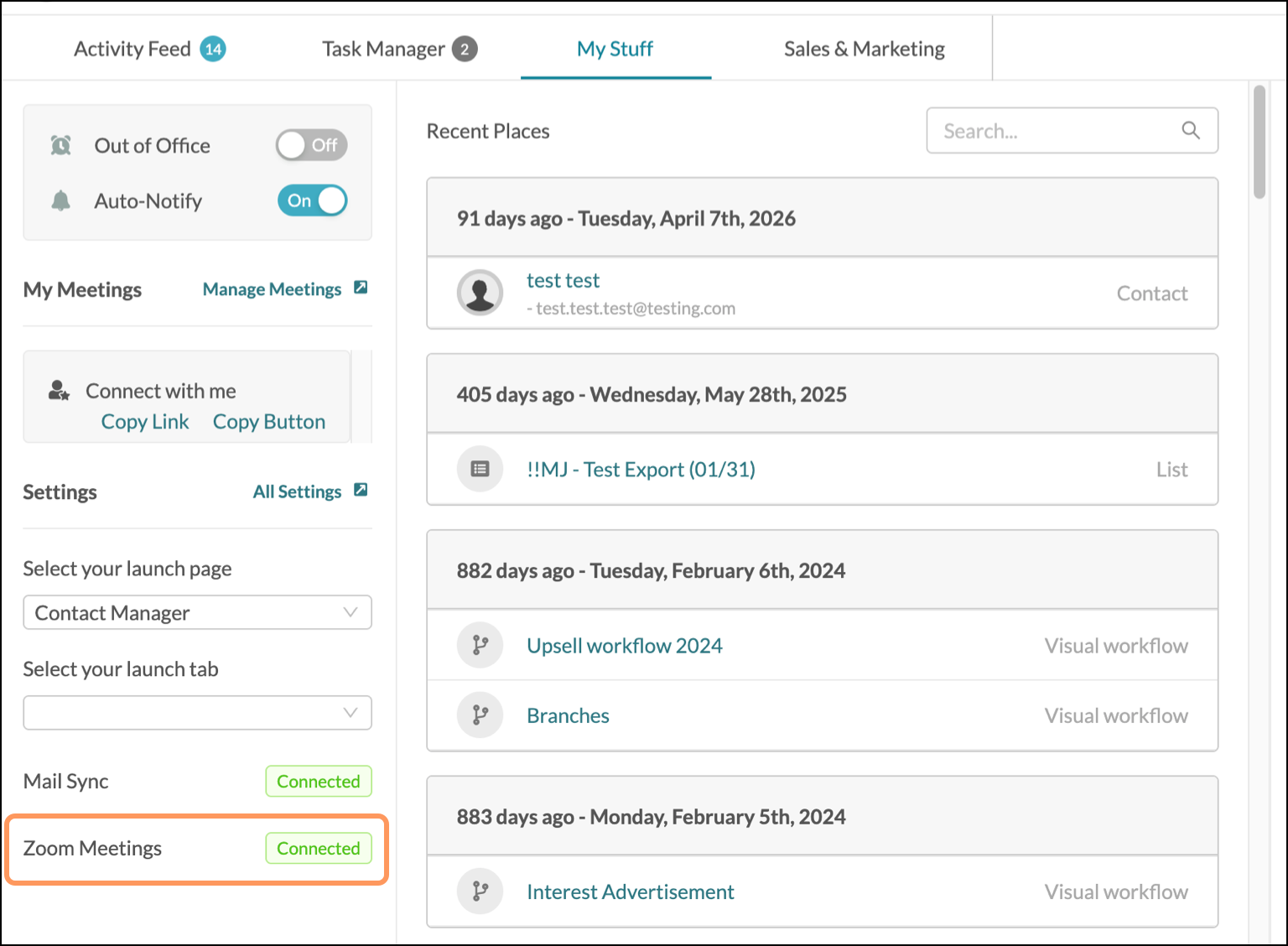The image size is (1288, 946).
Task: Open the Contact Manager launch page dropdown
Action: click(197, 612)
